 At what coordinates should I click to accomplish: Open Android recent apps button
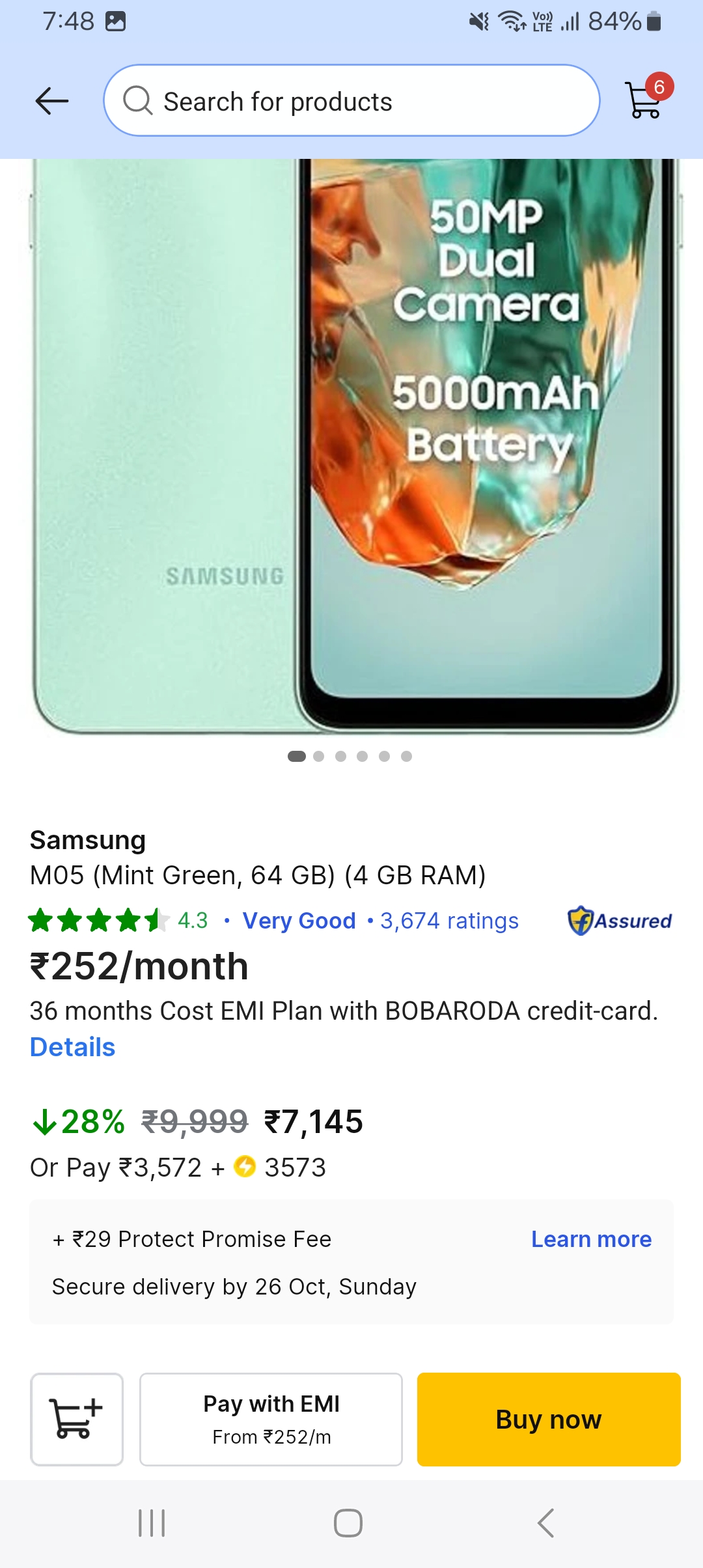pos(152,1523)
